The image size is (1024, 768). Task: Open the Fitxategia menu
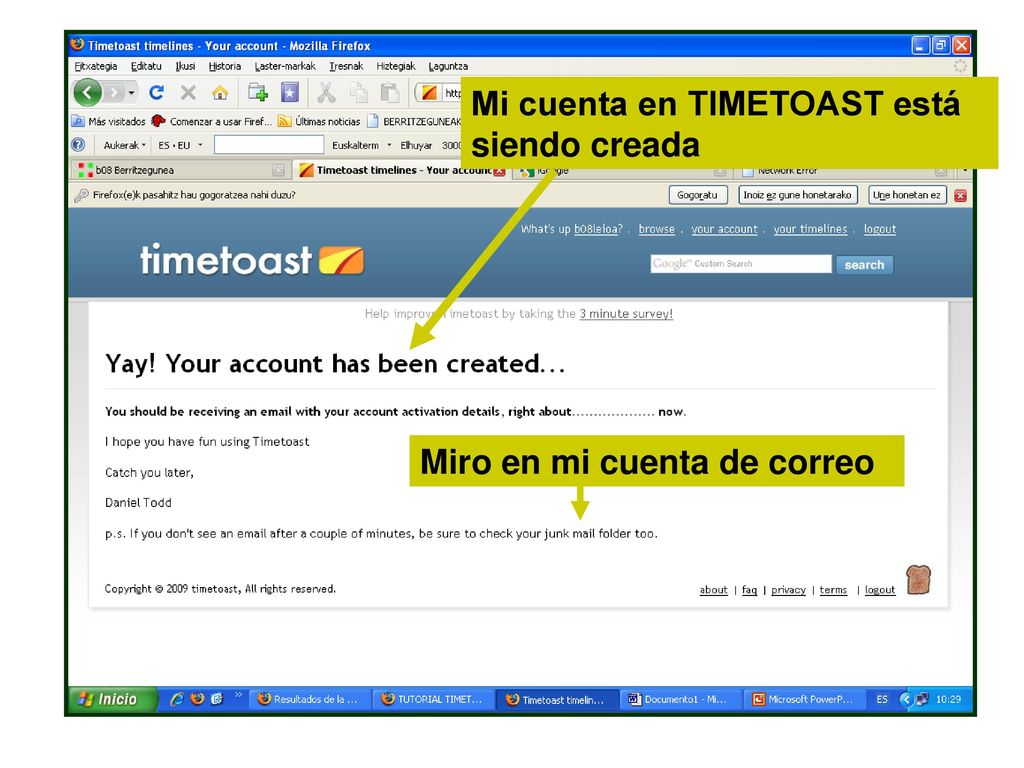pos(96,66)
